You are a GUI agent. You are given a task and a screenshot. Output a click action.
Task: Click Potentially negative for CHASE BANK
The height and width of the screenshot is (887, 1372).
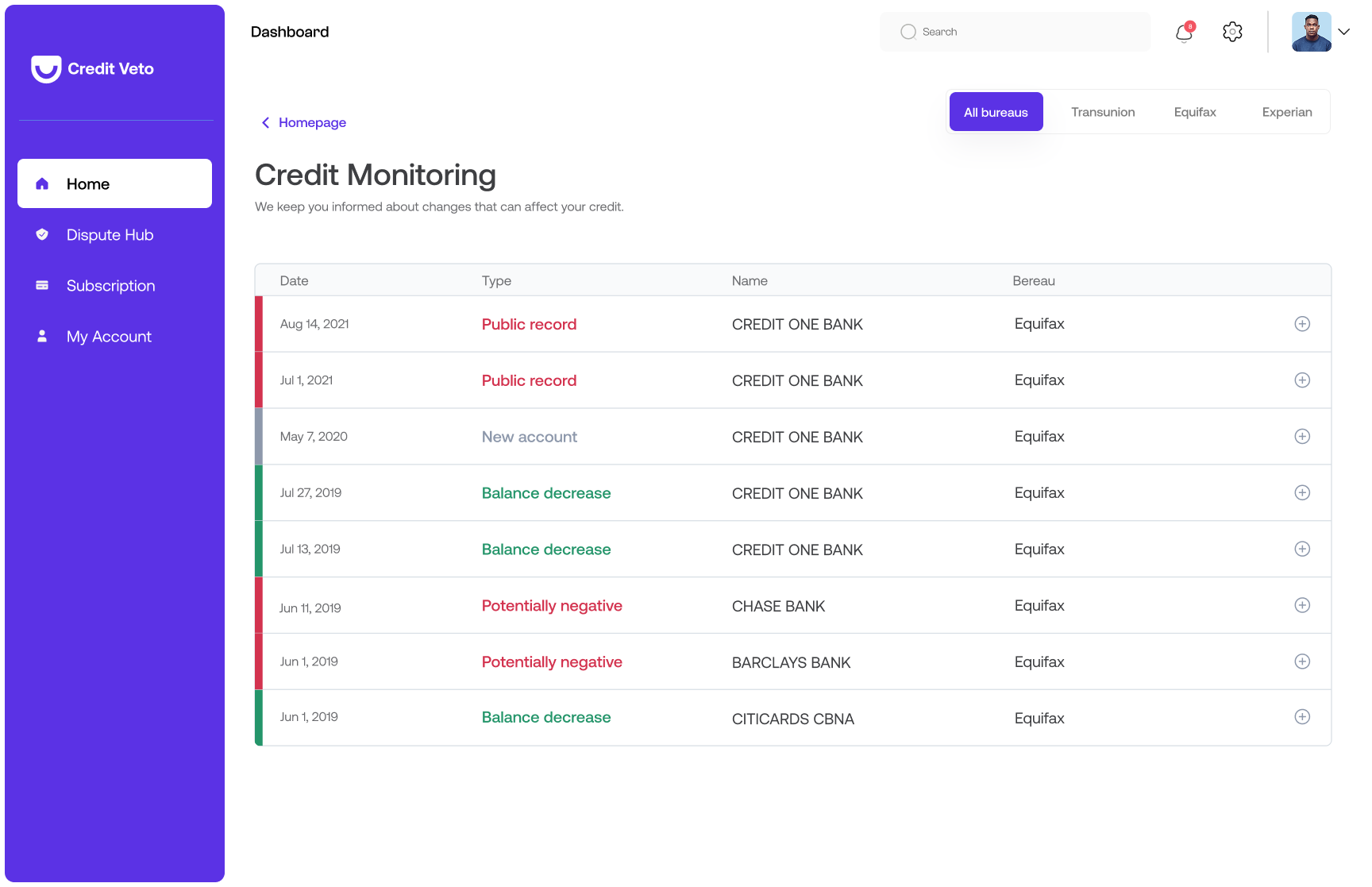[552, 606]
